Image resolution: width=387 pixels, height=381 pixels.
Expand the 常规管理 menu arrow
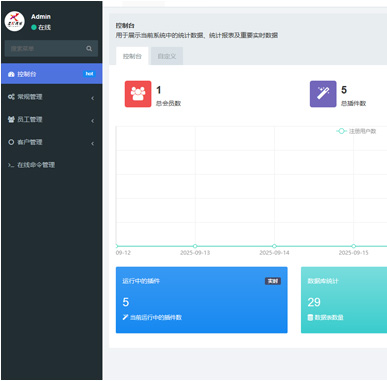93,98
